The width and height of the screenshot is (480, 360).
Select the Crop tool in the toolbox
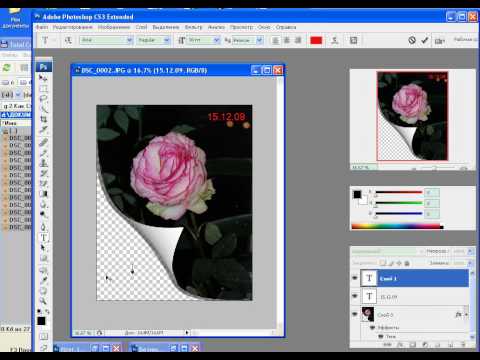point(43,119)
